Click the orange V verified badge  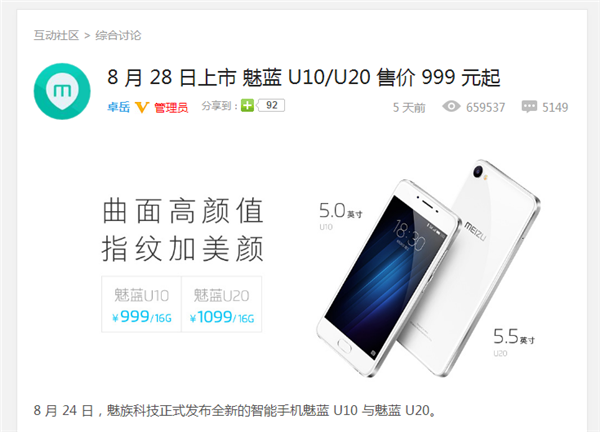(142, 108)
